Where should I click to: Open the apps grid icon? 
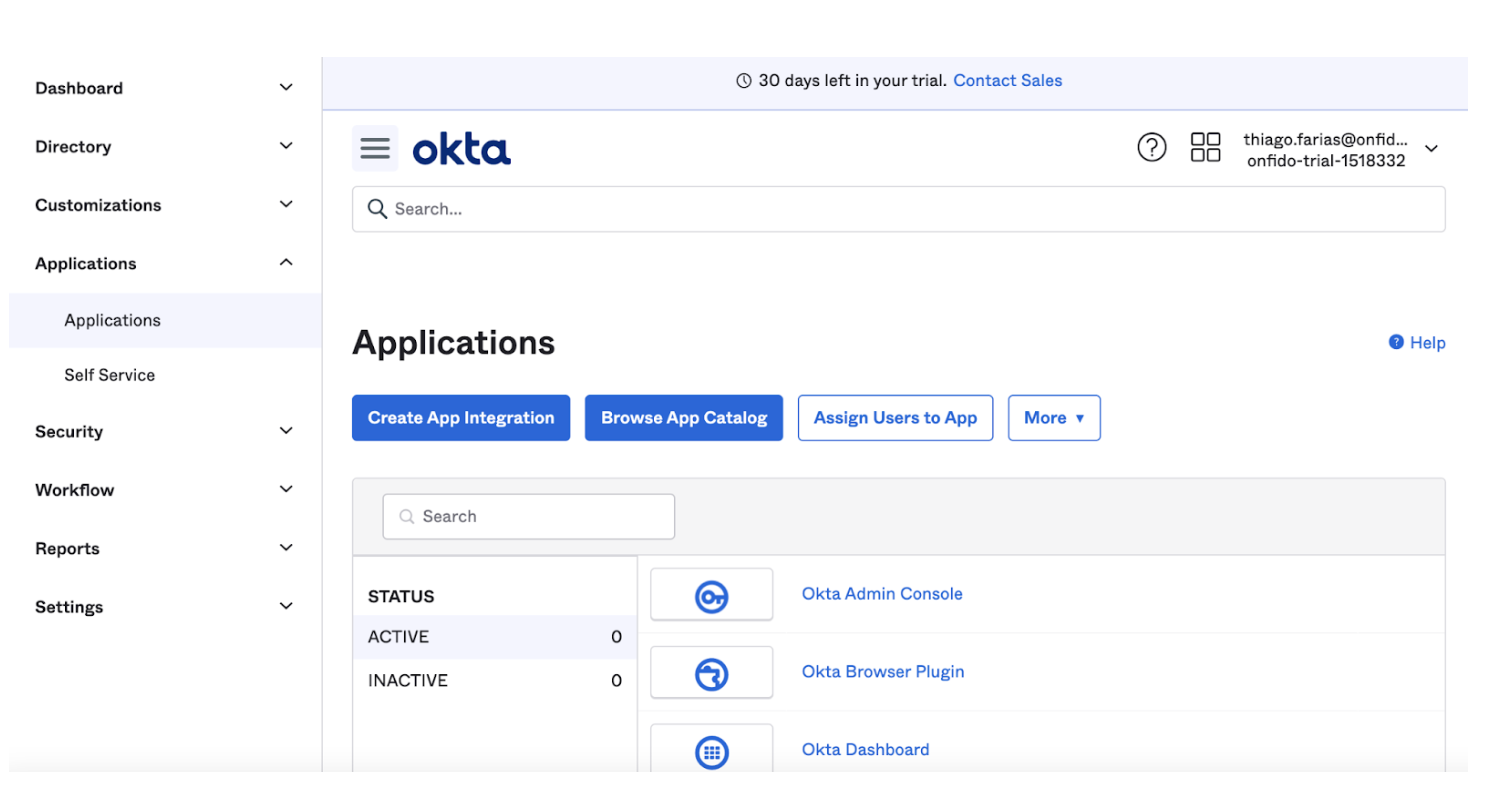pos(1205,147)
